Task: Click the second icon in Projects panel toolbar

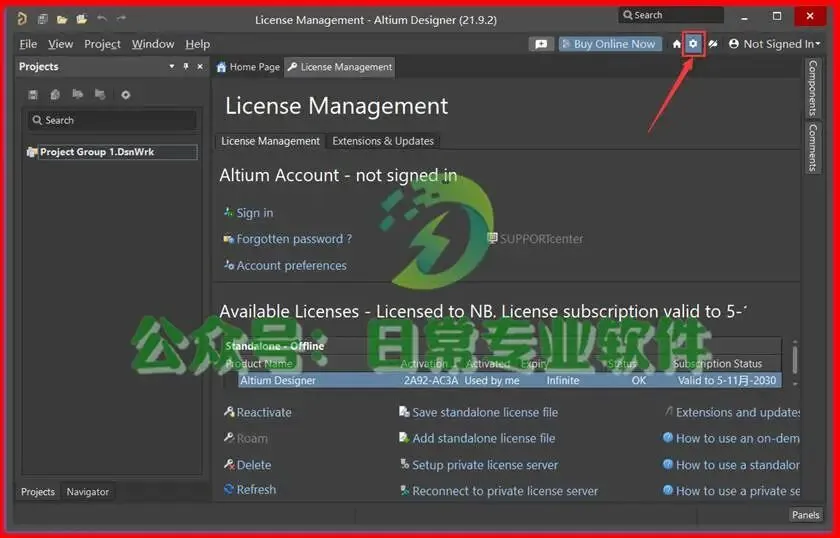Action: click(55, 95)
